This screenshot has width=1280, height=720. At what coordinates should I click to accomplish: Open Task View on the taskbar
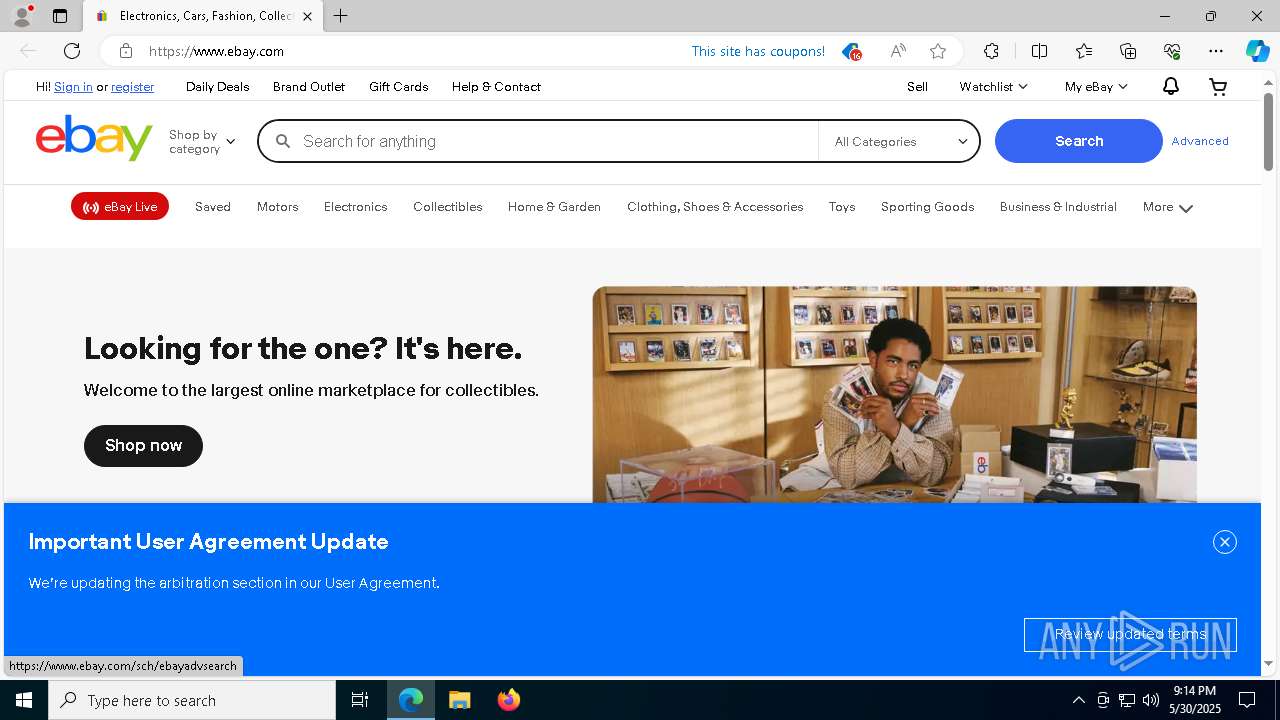coord(360,700)
